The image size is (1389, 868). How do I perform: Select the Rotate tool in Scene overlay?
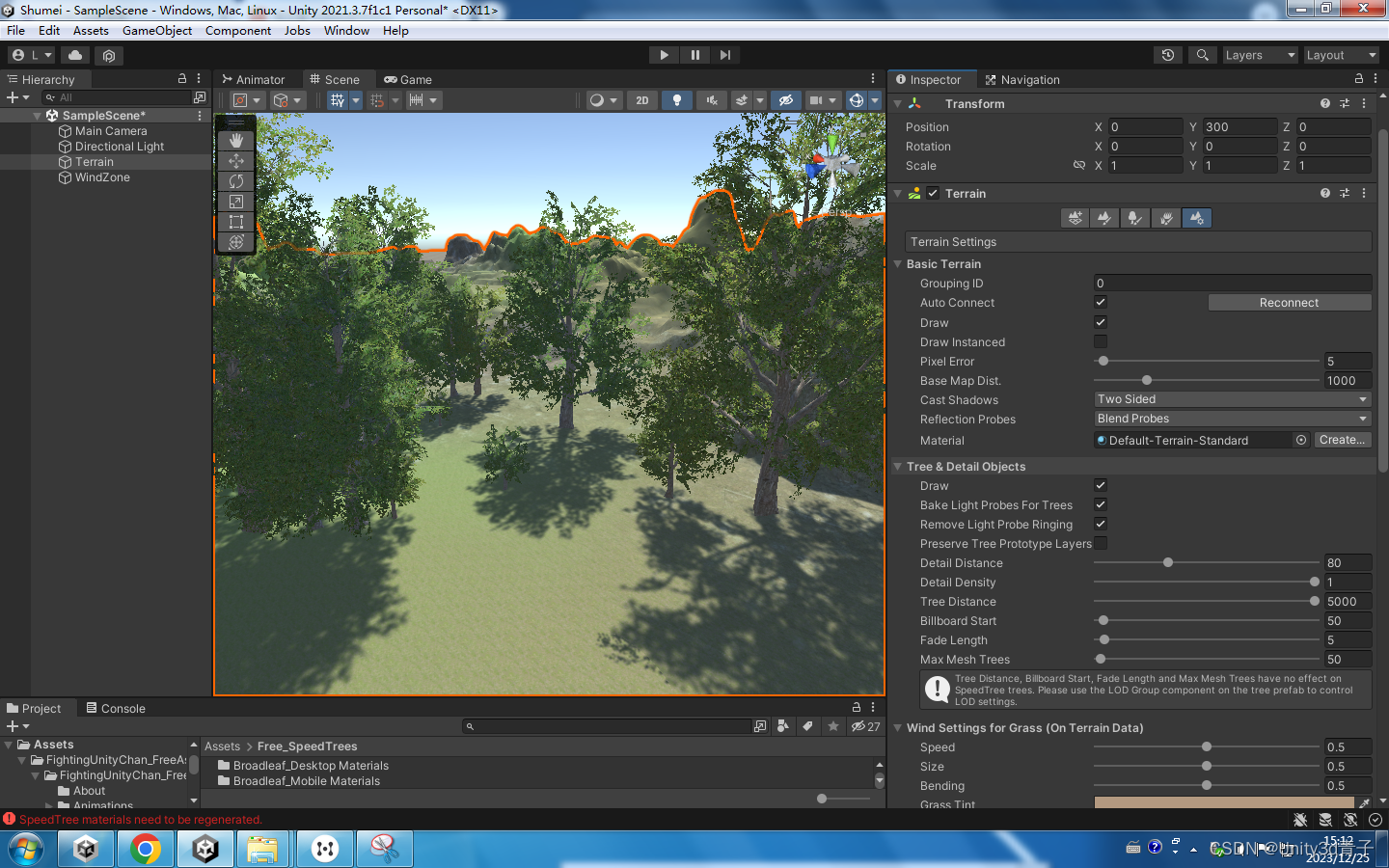(234, 179)
